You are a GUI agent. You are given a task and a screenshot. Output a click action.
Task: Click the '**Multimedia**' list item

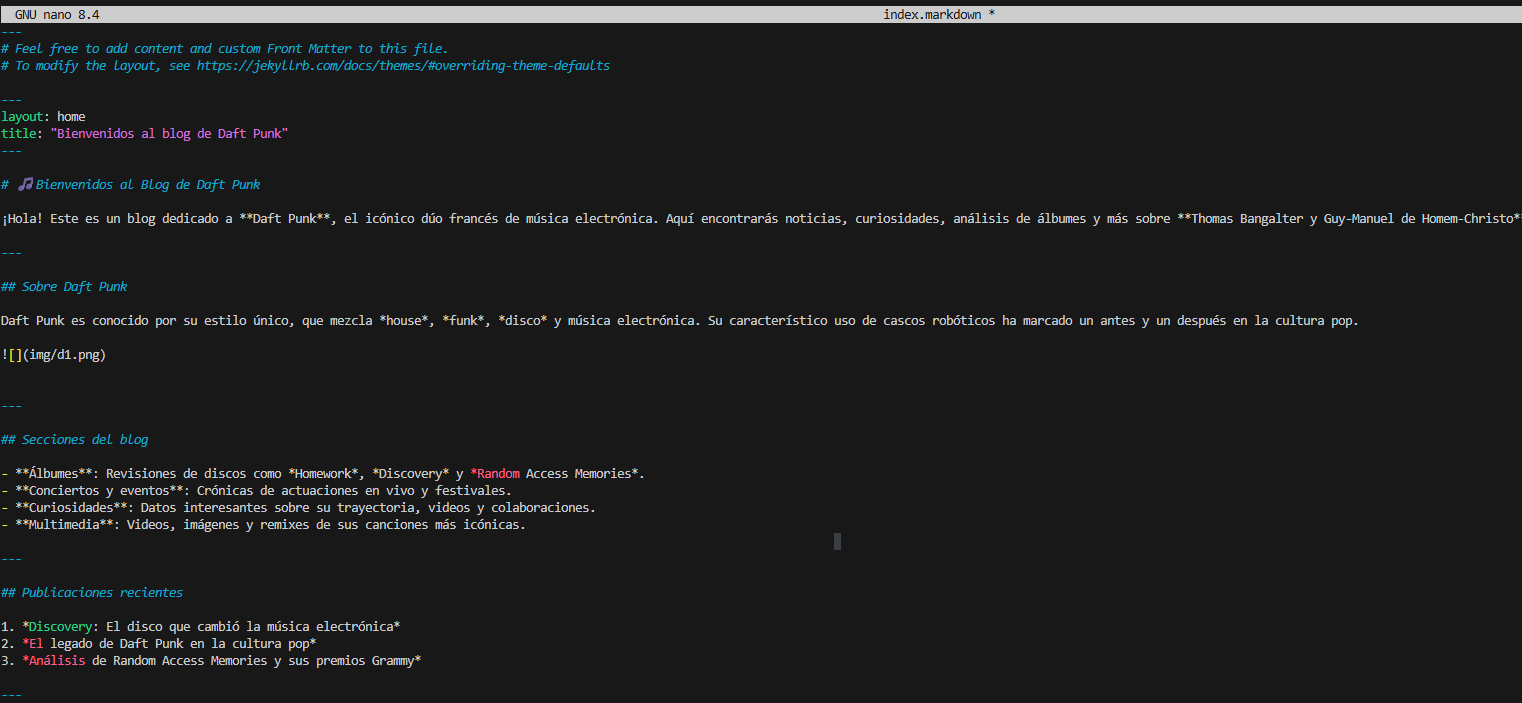click(64, 525)
